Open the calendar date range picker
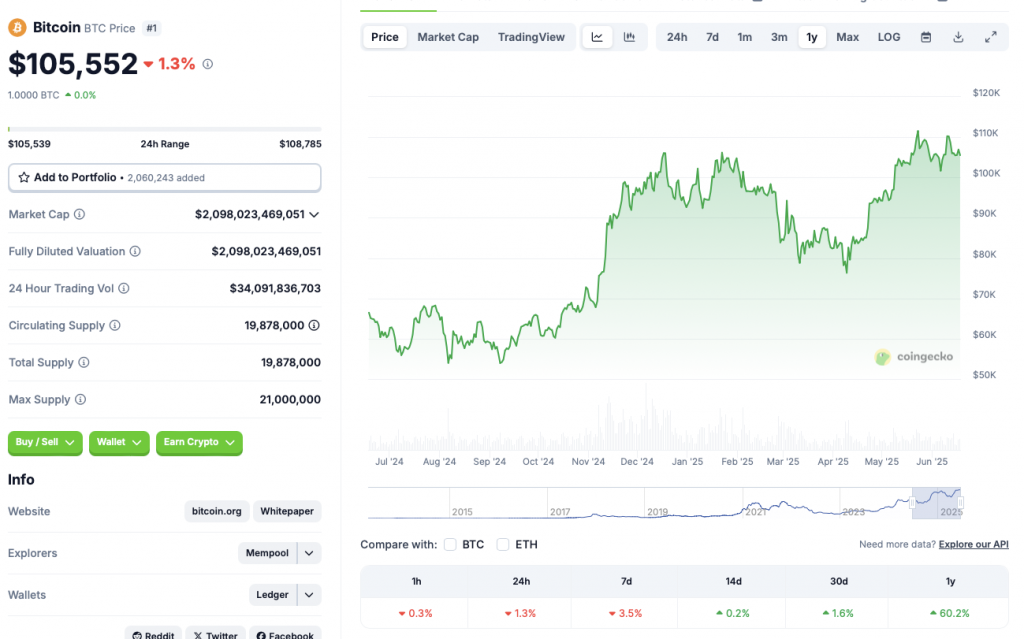Image resolution: width=1024 pixels, height=639 pixels. coord(926,37)
